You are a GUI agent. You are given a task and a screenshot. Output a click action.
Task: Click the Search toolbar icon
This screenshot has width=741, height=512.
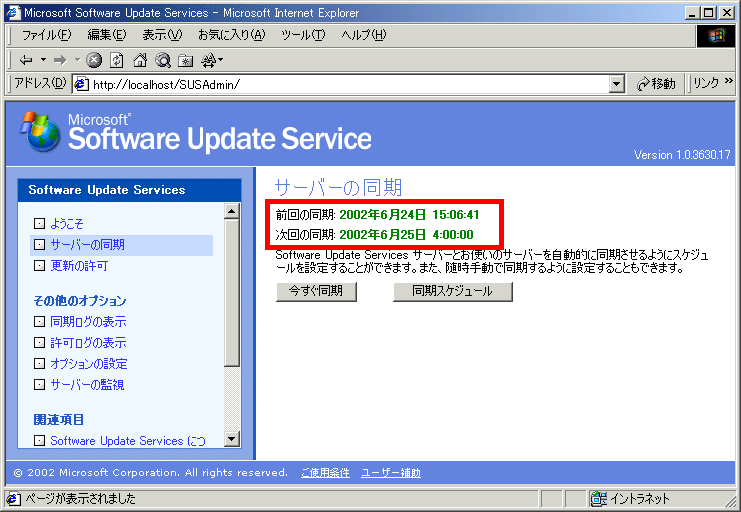163,60
